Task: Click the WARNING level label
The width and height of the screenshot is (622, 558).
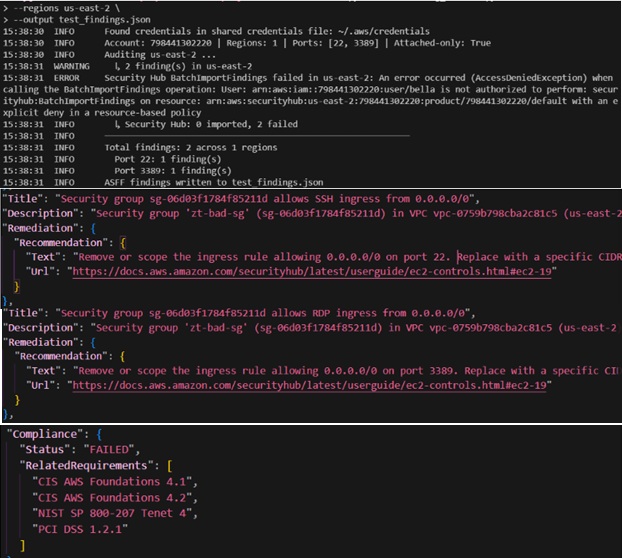Action: (x=71, y=66)
